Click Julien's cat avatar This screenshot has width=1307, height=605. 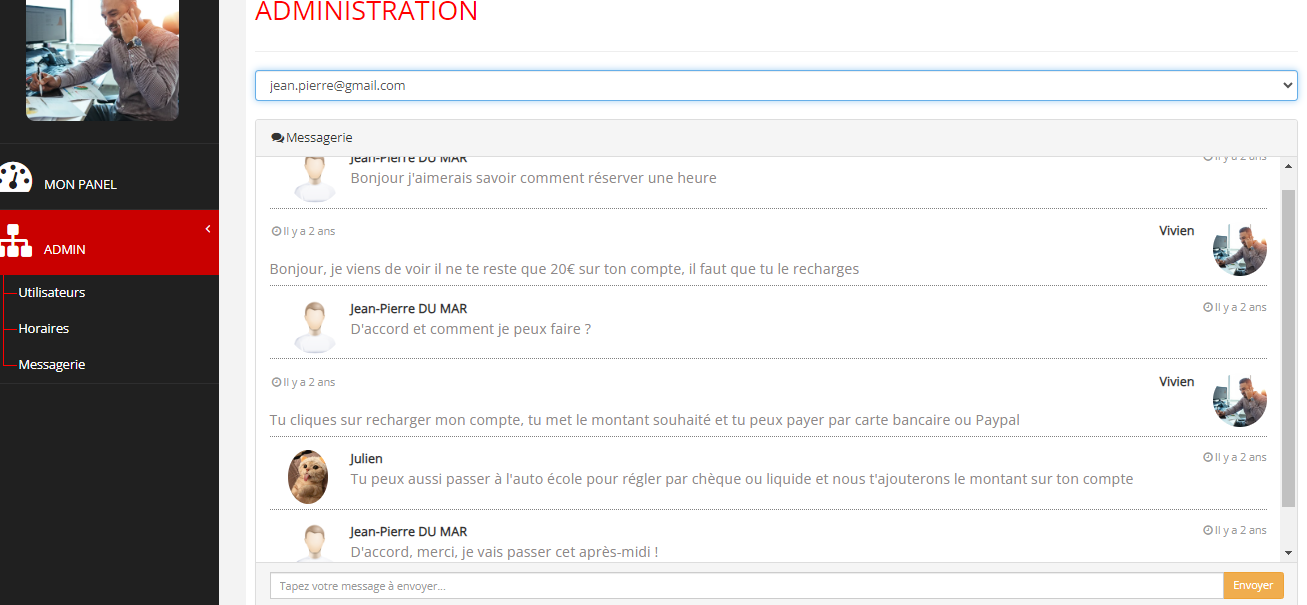308,477
